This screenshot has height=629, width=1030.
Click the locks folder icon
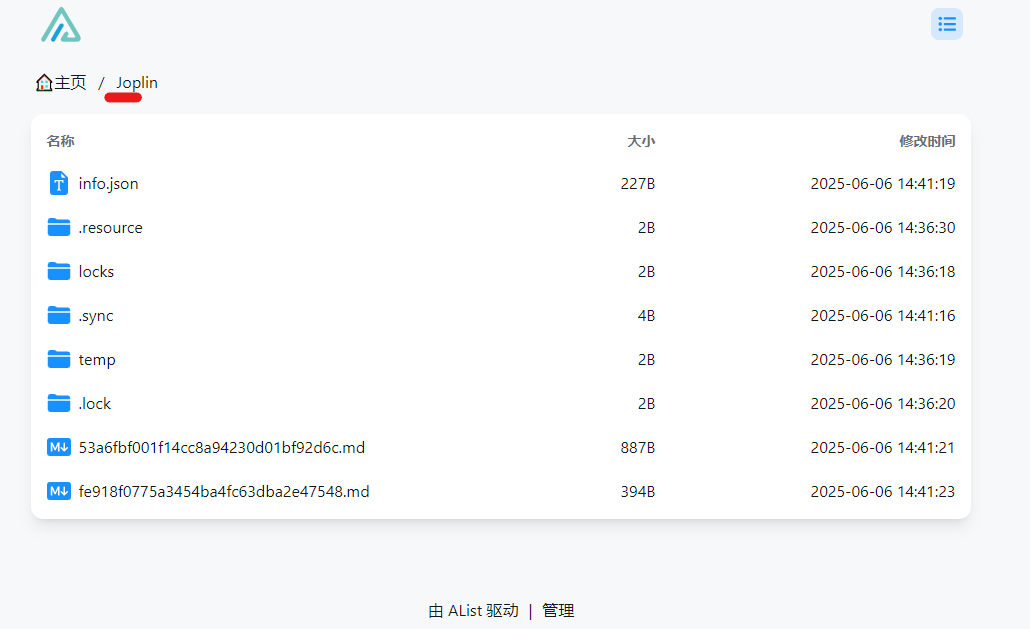58,271
